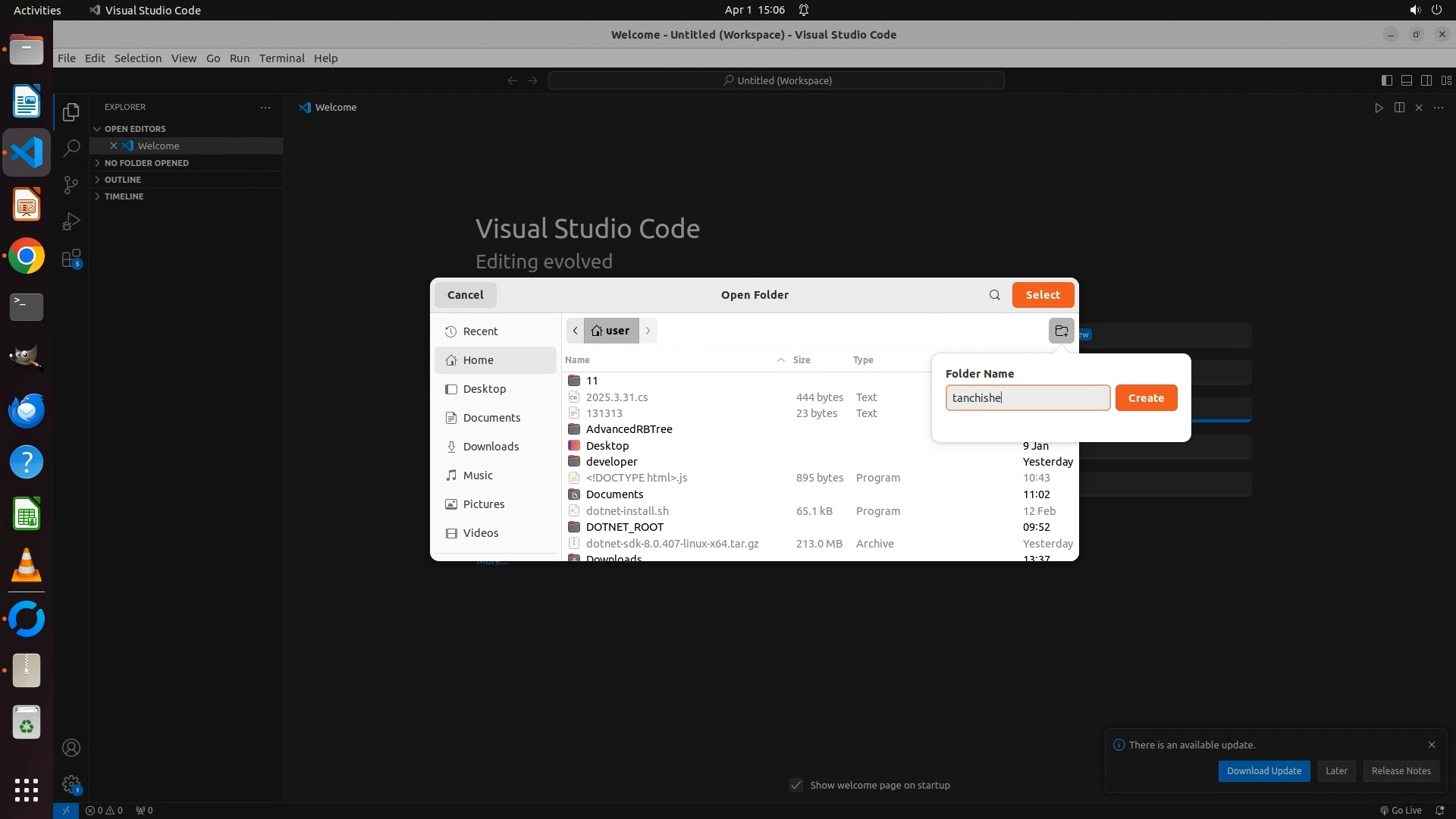The height and width of the screenshot is (819, 1456).
Task: Expand the OUTLINE section
Action: 123,180
